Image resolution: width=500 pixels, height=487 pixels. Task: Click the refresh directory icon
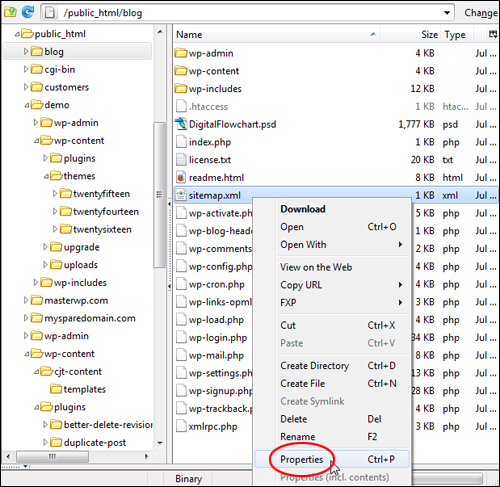[28, 12]
